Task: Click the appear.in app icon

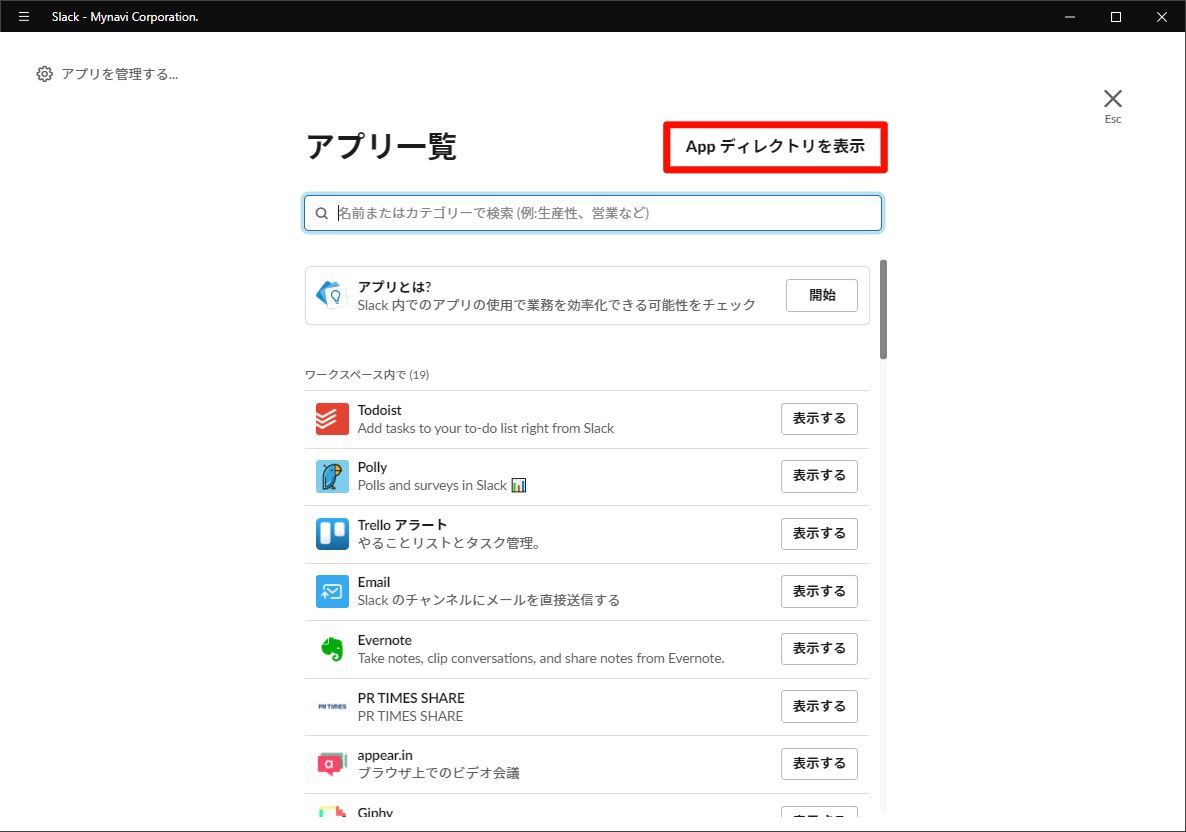Action: point(332,764)
